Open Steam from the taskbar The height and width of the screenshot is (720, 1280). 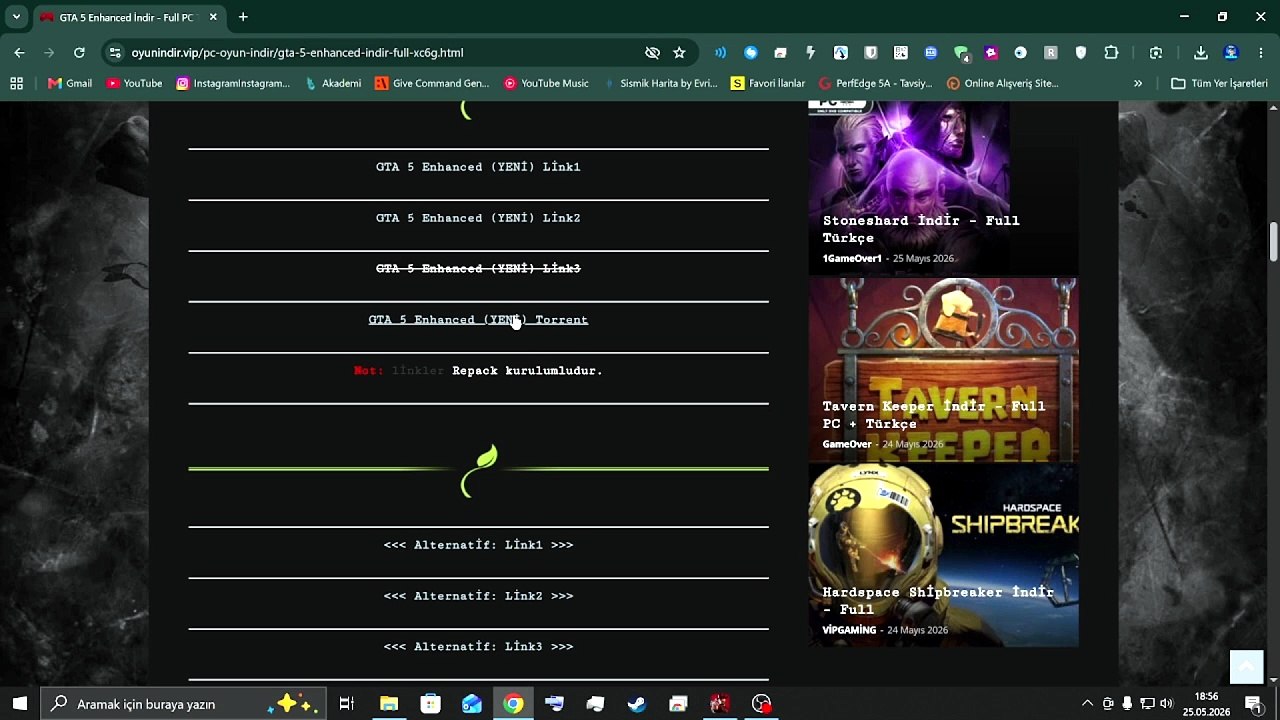pos(637,704)
